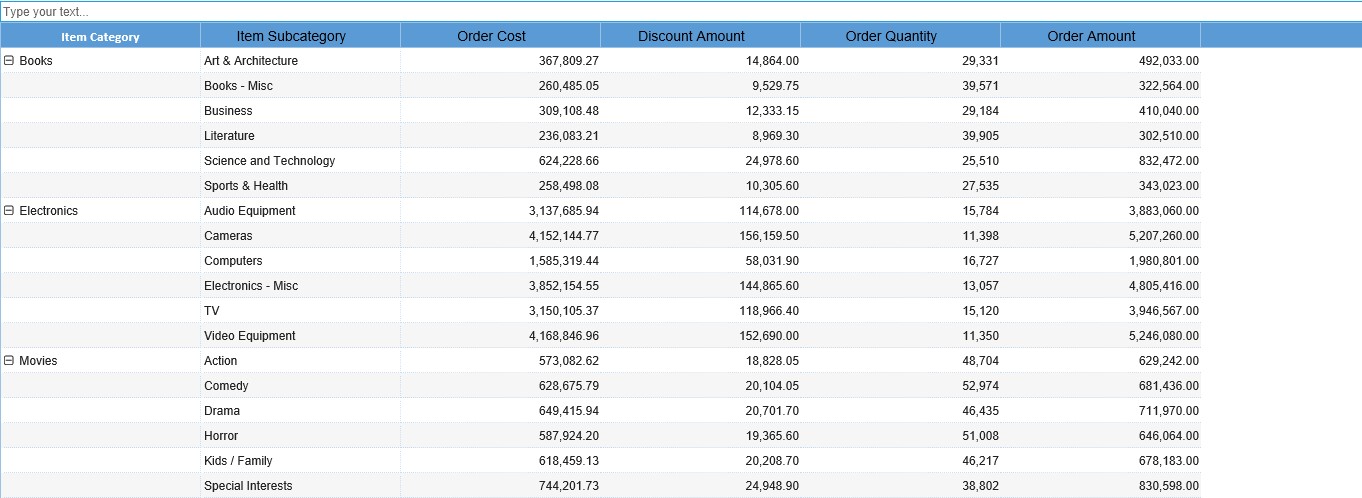
Task: Click the Order Amount column header
Action: 1091,36
